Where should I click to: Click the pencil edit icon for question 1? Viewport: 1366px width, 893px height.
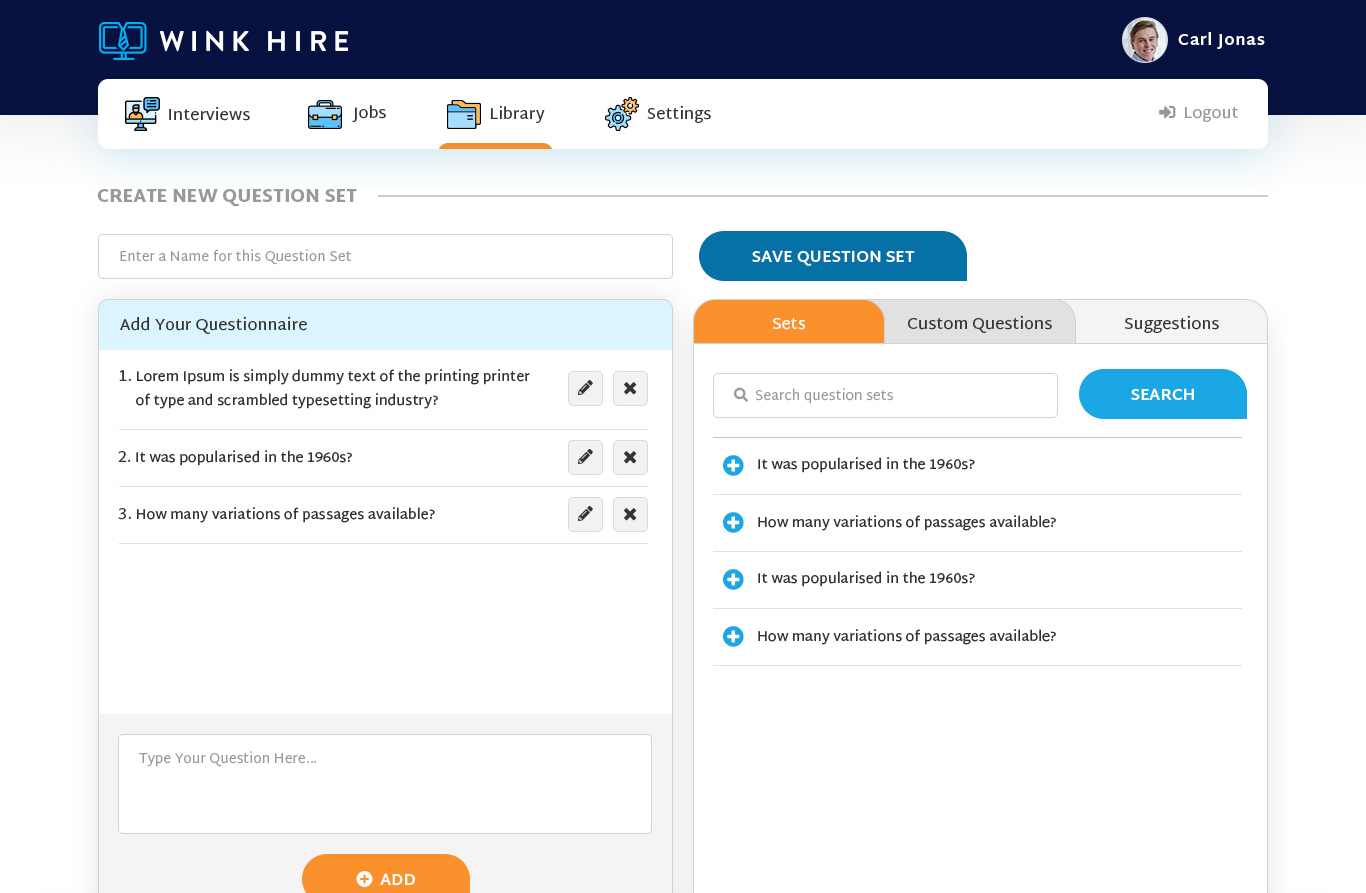585,388
